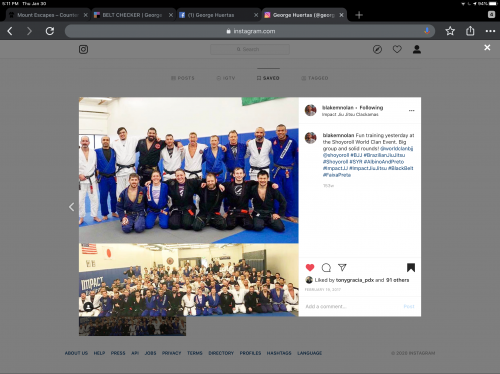Open ABOUT US footer link
The image size is (500, 374).
[x=76, y=353]
